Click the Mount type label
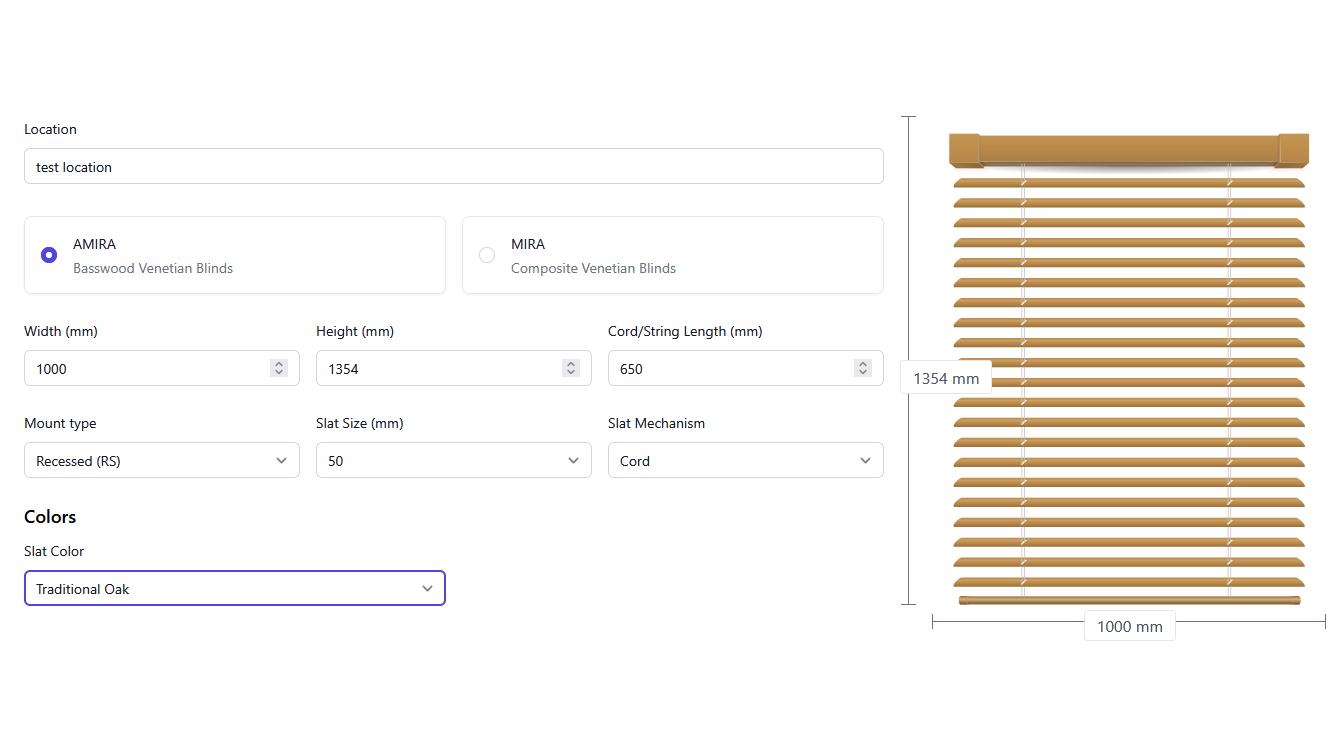 point(60,424)
